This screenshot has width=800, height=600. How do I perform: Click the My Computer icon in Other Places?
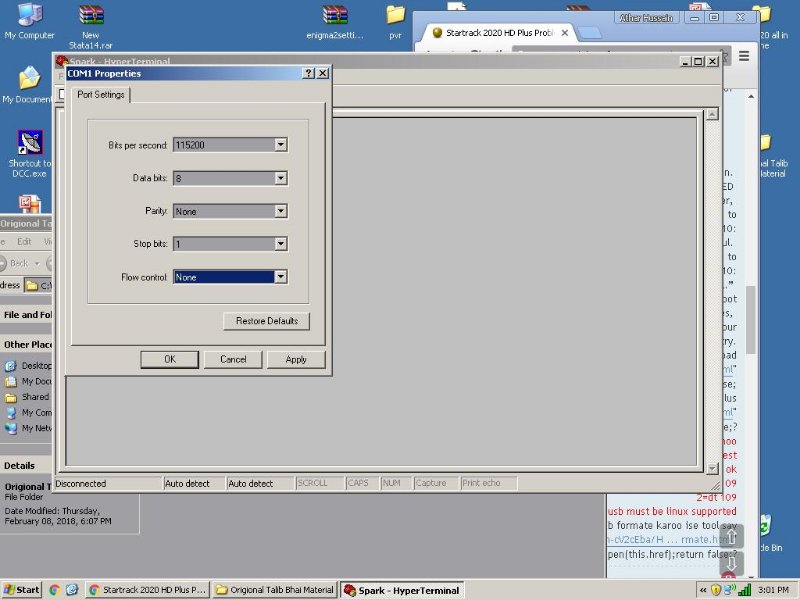point(10,412)
